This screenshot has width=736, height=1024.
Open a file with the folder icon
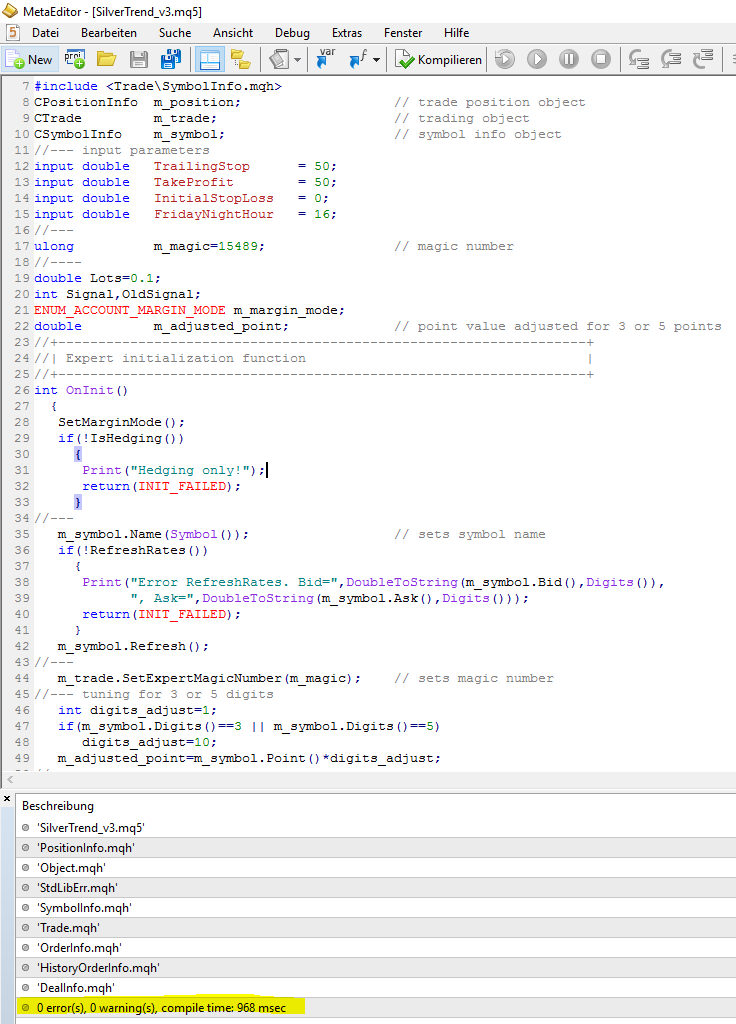click(x=107, y=59)
